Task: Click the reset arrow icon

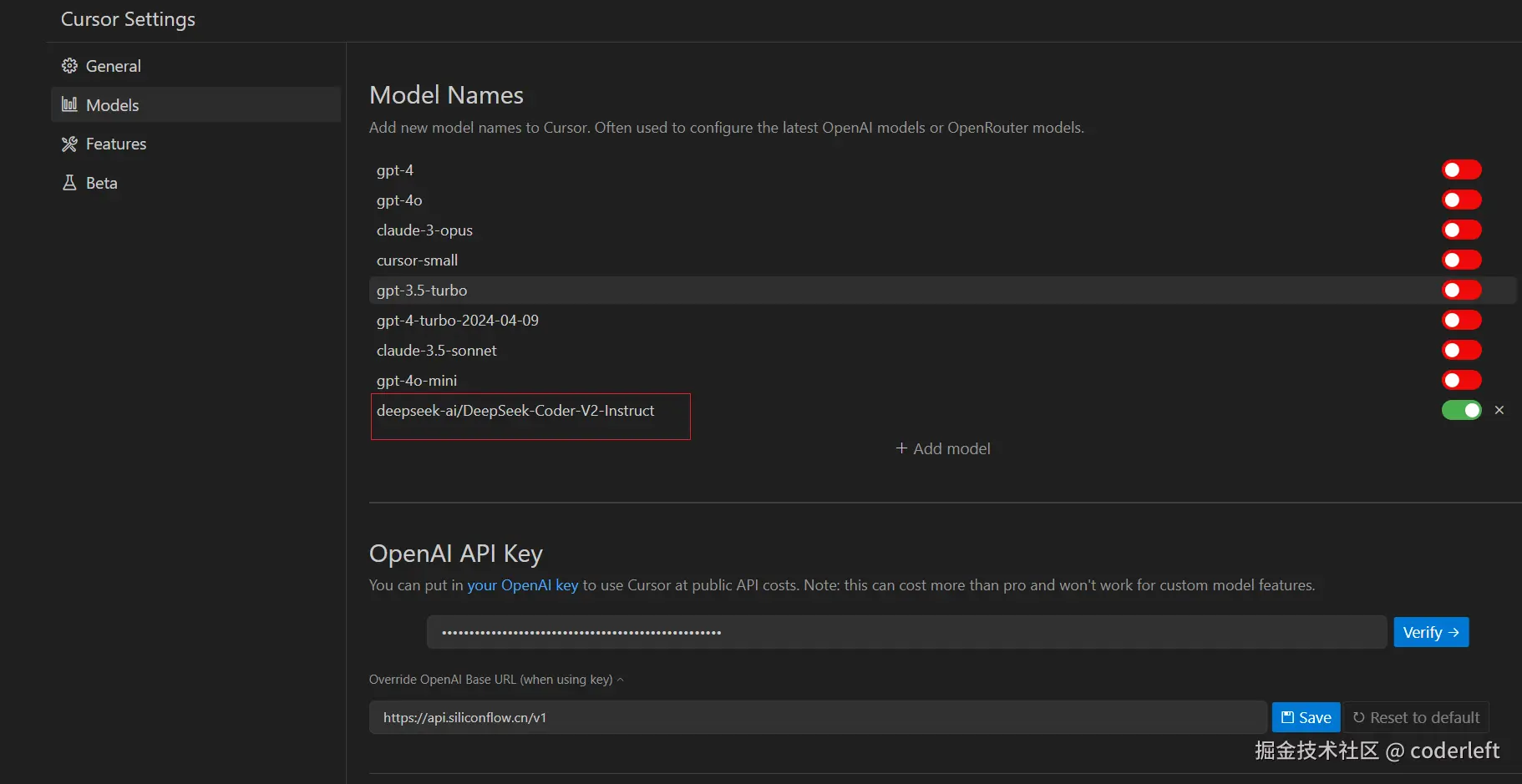Action: (x=1359, y=717)
